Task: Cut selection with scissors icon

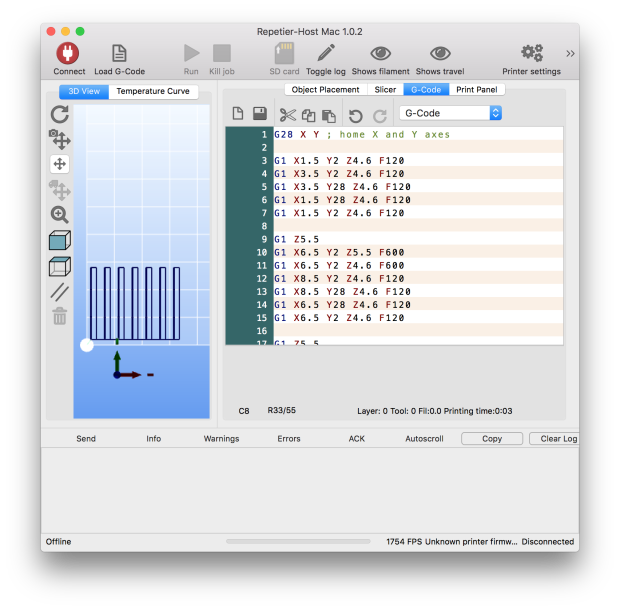Action: point(287,115)
